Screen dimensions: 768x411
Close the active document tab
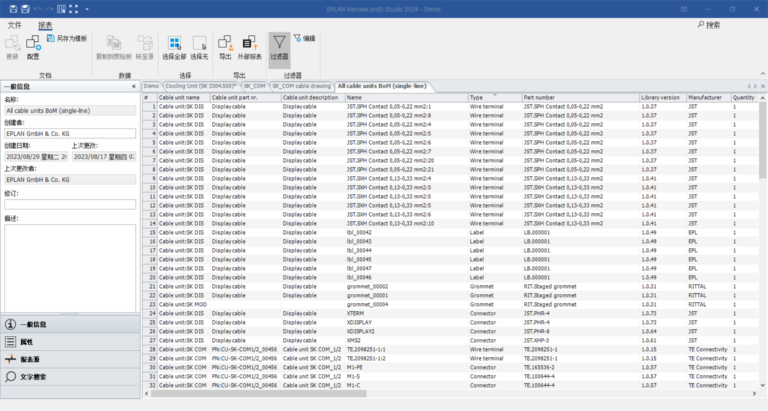coord(763,86)
